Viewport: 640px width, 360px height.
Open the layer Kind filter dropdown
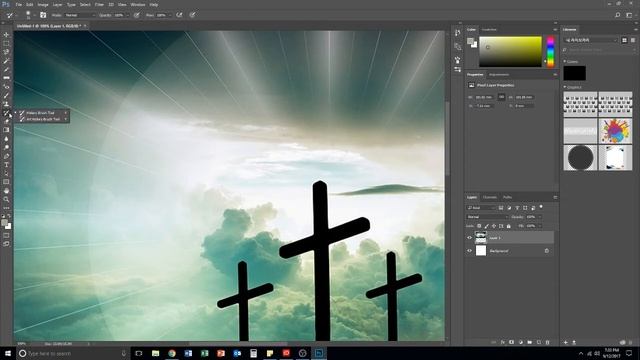pyautogui.click(x=482, y=208)
